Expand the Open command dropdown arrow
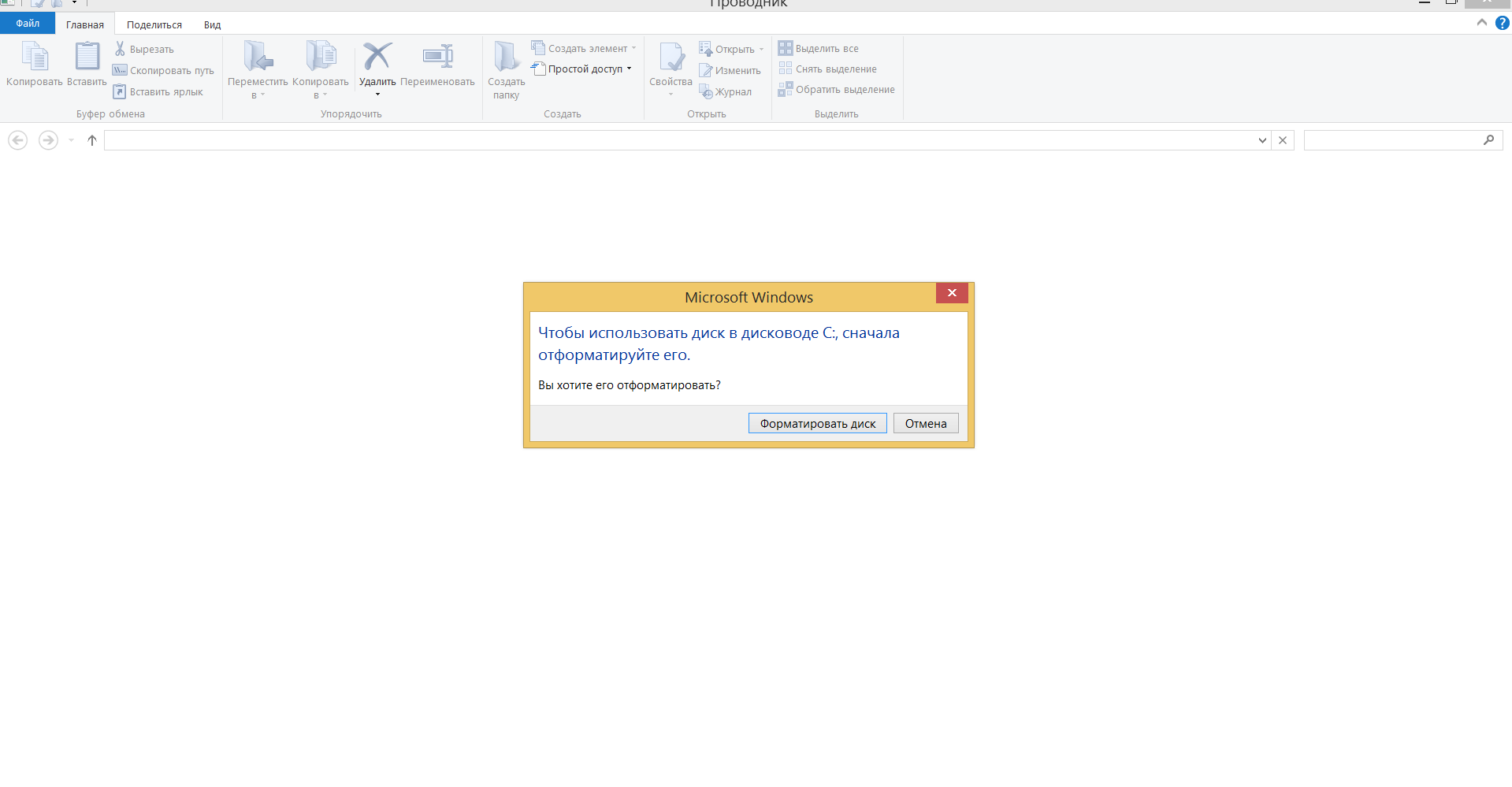 (761, 49)
